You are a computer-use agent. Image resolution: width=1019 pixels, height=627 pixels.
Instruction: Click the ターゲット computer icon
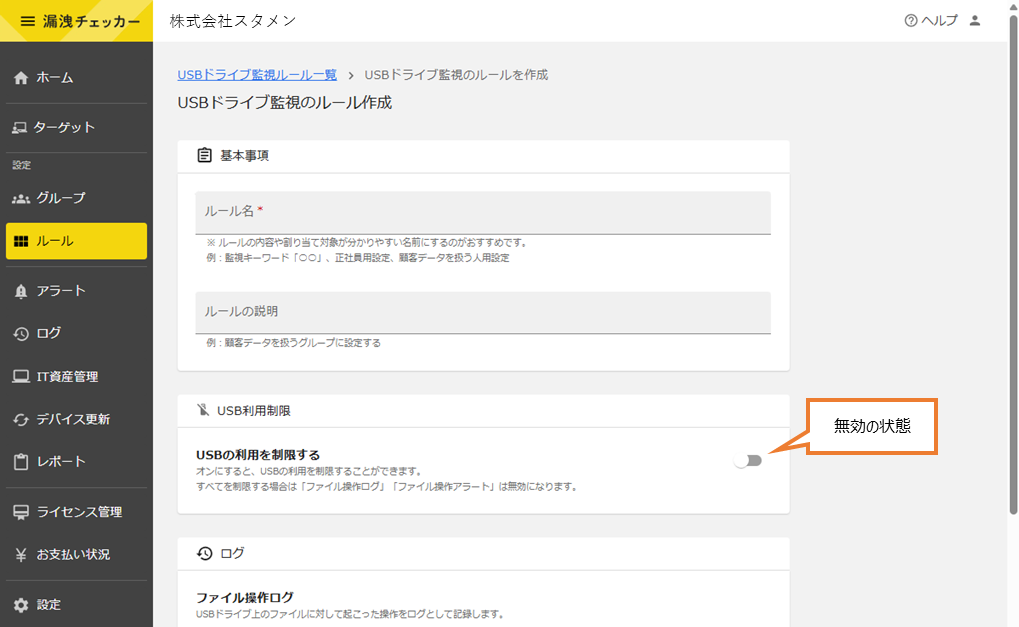click(19, 128)
